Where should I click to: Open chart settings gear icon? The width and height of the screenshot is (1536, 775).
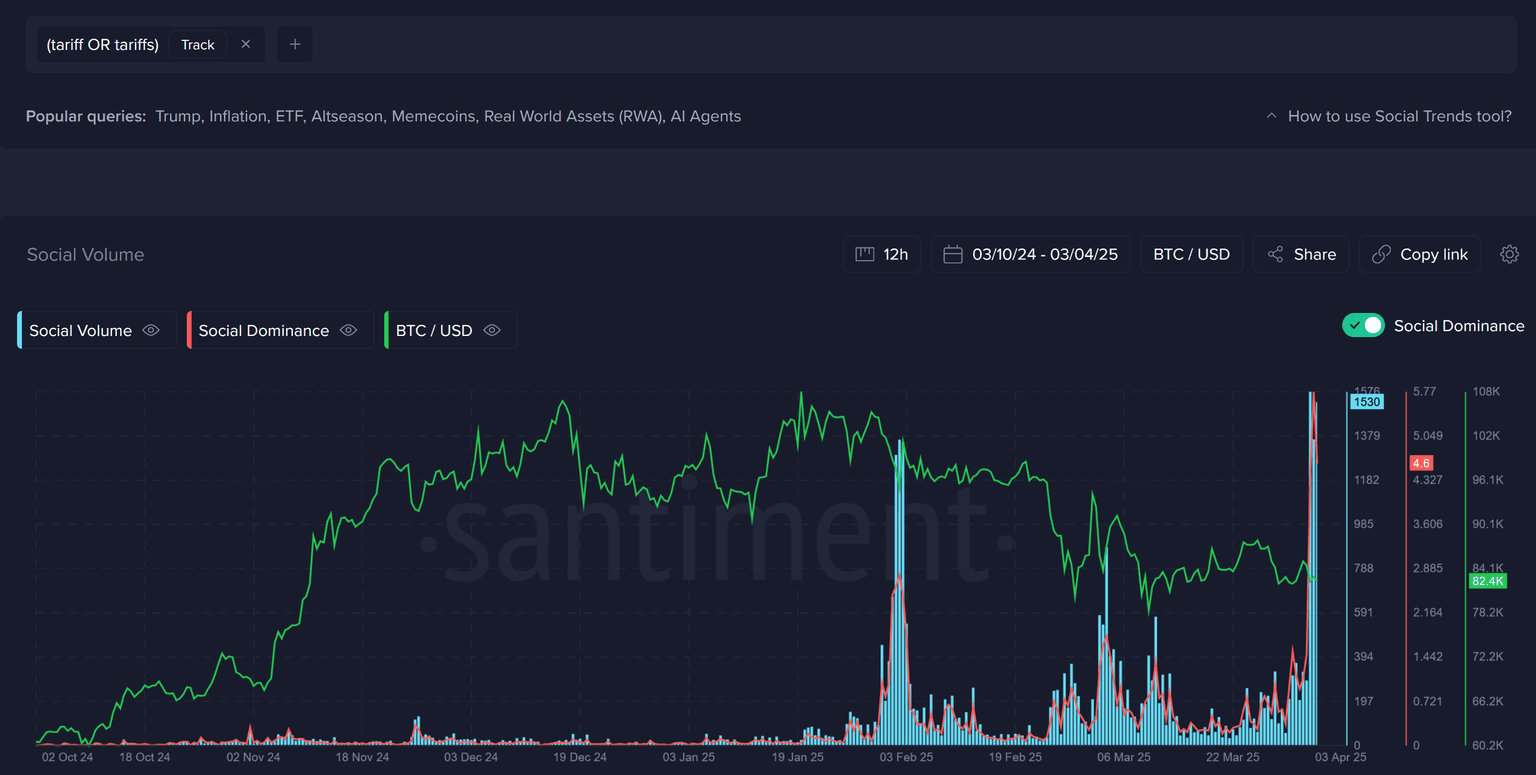tap(1509, 254)
